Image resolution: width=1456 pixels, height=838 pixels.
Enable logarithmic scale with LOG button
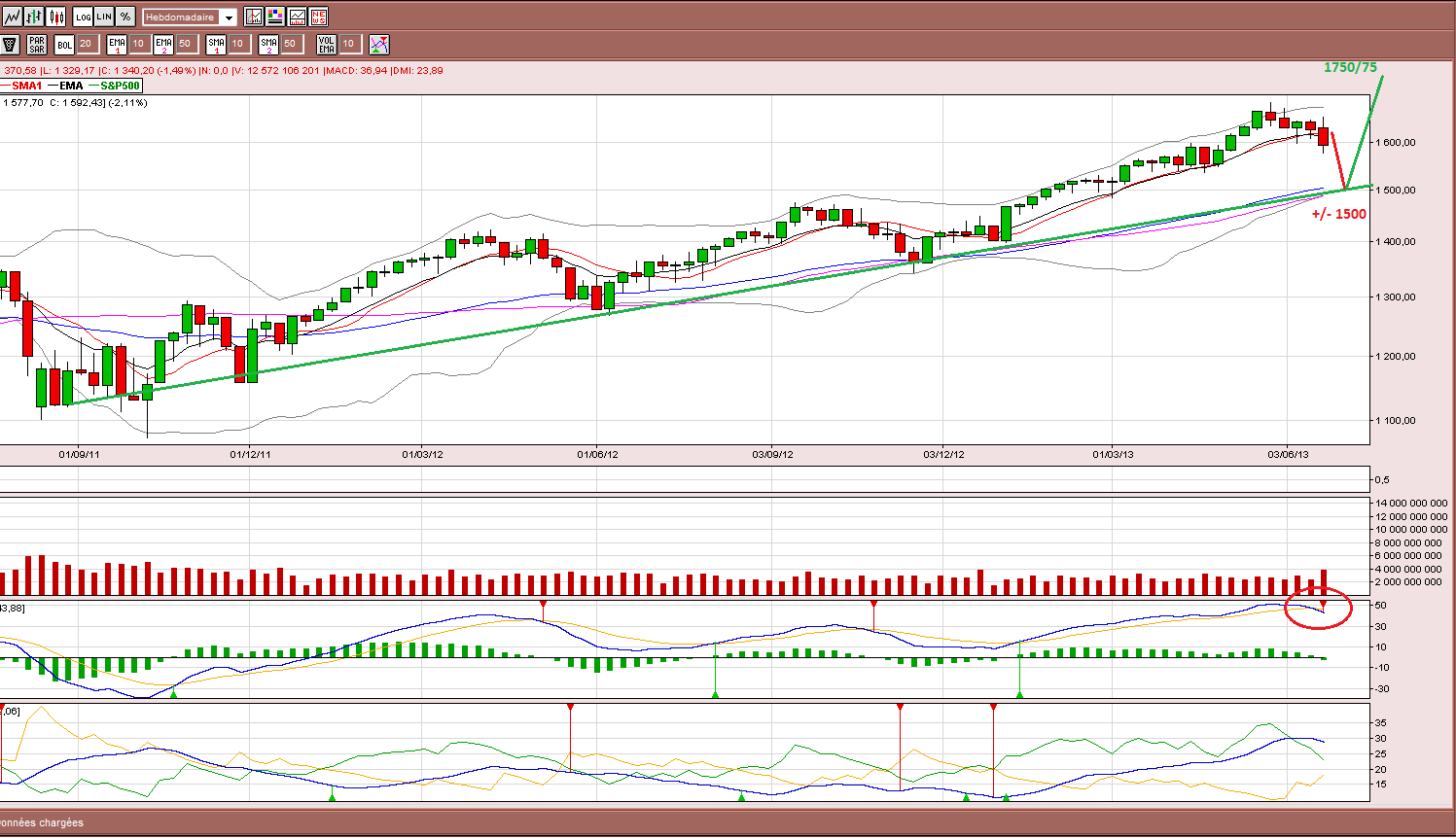pos(83,17)
